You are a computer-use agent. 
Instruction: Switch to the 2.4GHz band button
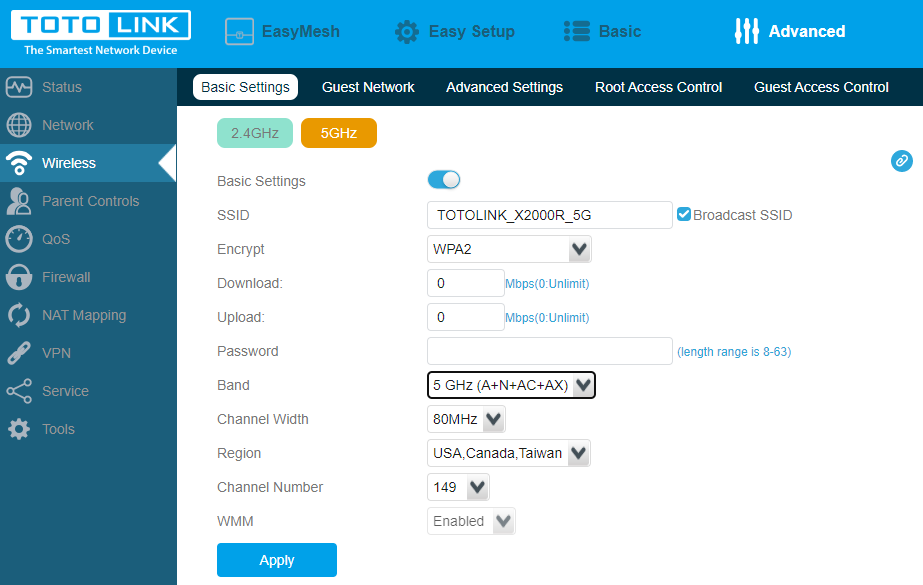[255, 133]
